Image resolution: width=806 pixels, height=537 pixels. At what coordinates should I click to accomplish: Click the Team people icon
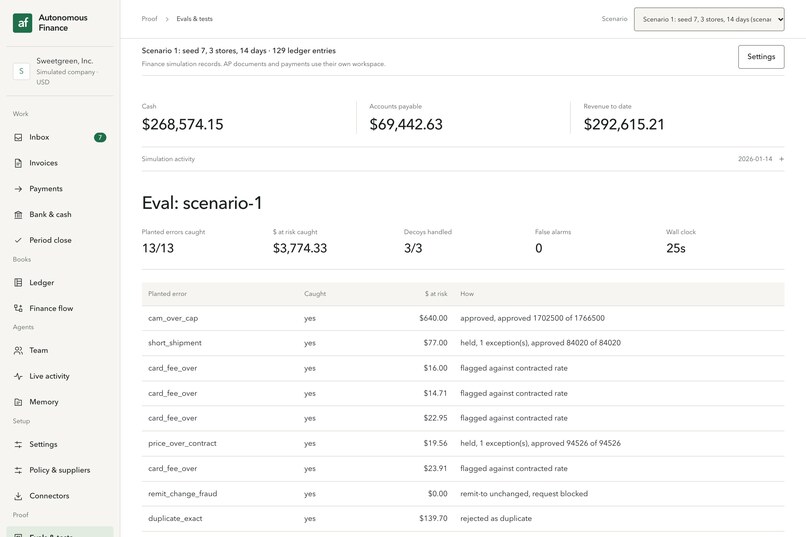pos(18,350)
